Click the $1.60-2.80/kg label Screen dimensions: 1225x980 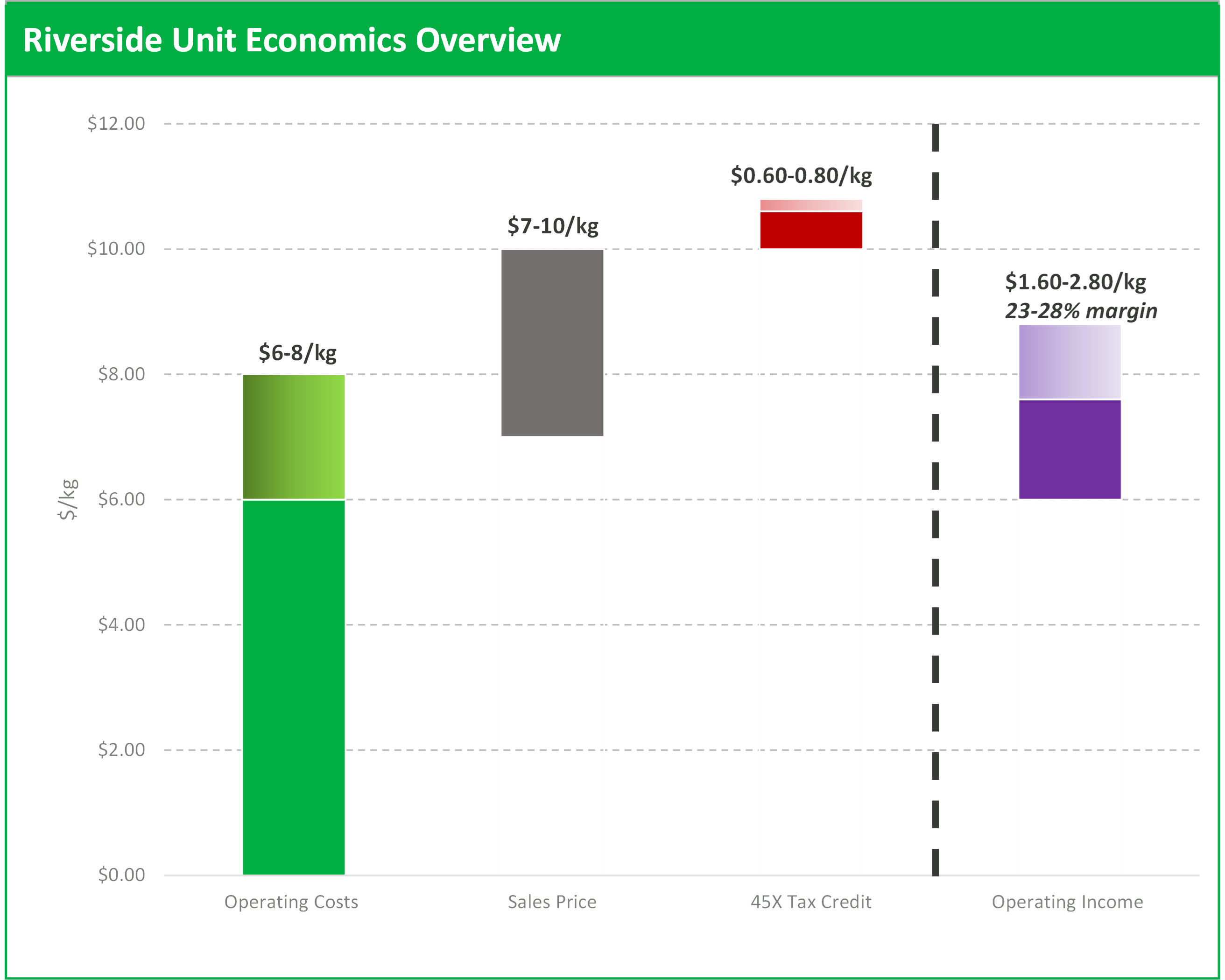tap(1075, 282)
